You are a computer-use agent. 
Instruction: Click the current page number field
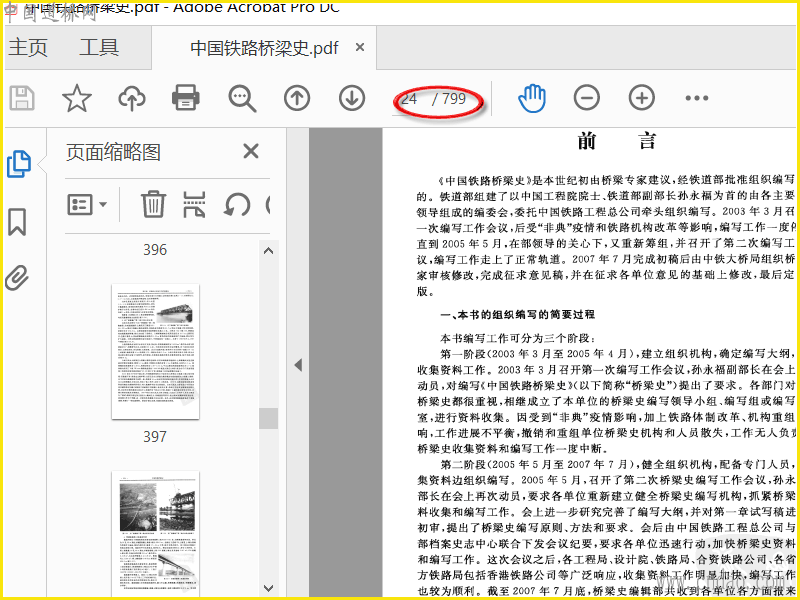pyautogui.click(x=409, y=98)
